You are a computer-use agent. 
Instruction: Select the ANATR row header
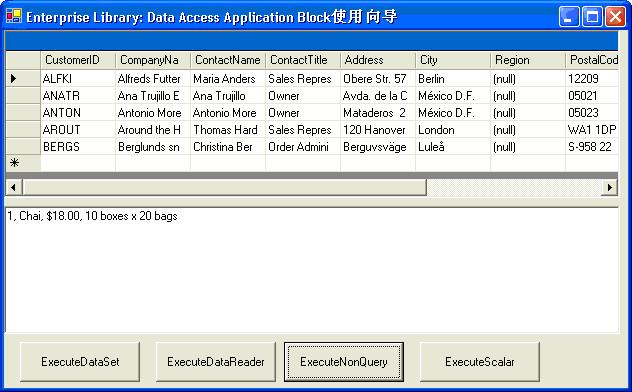(23, 95)
